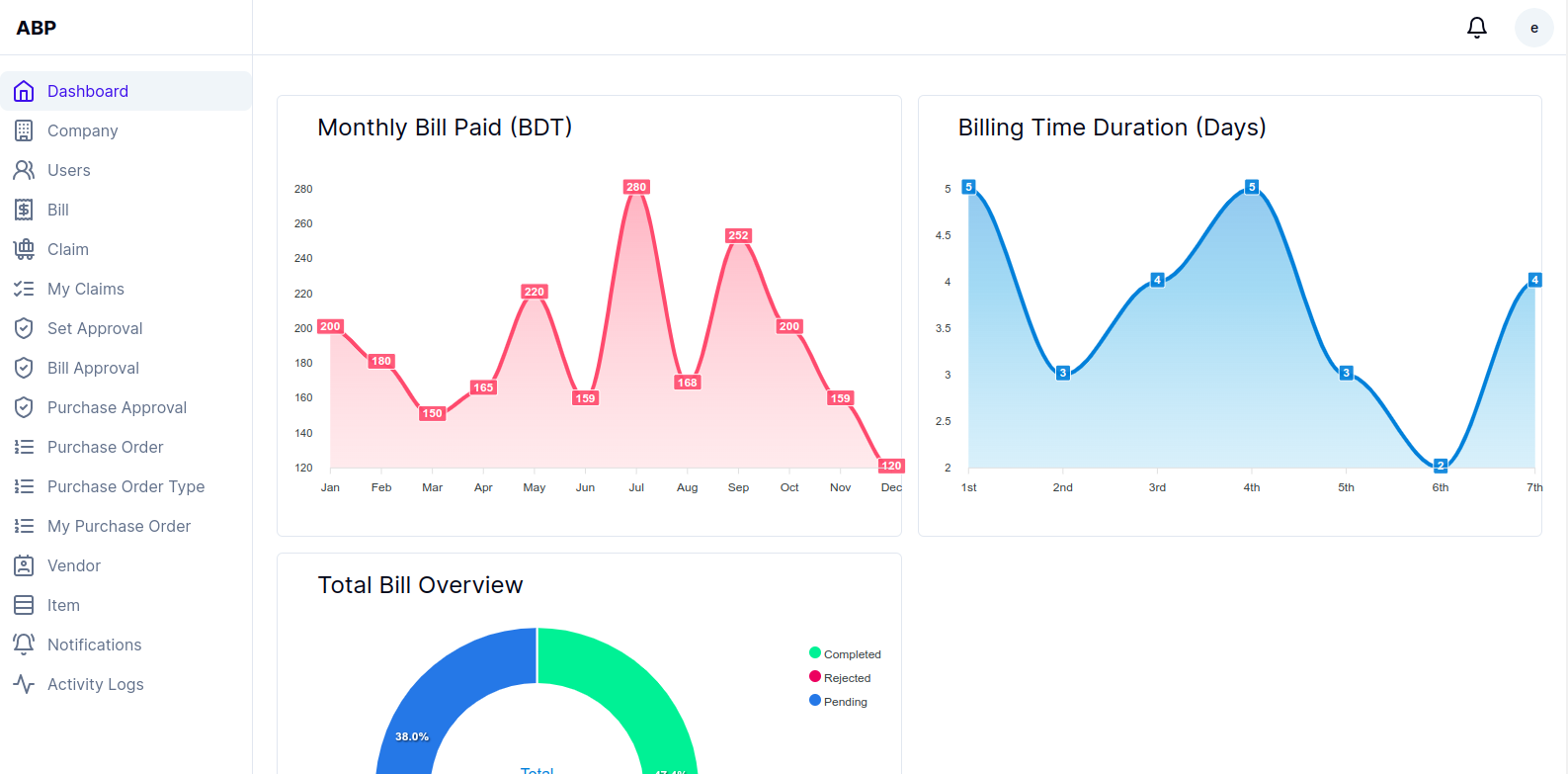Click the Set Approval shield icon
Viewport: 1568px width, 774px height.
(x=24, y=328)
